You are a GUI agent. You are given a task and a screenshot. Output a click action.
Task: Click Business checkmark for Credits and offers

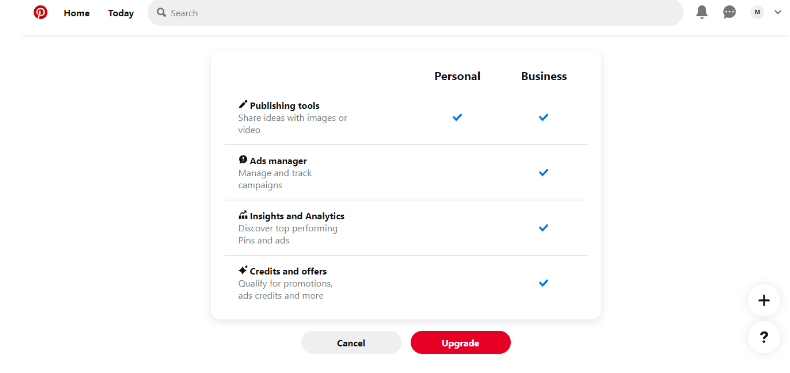click(543, 283)
